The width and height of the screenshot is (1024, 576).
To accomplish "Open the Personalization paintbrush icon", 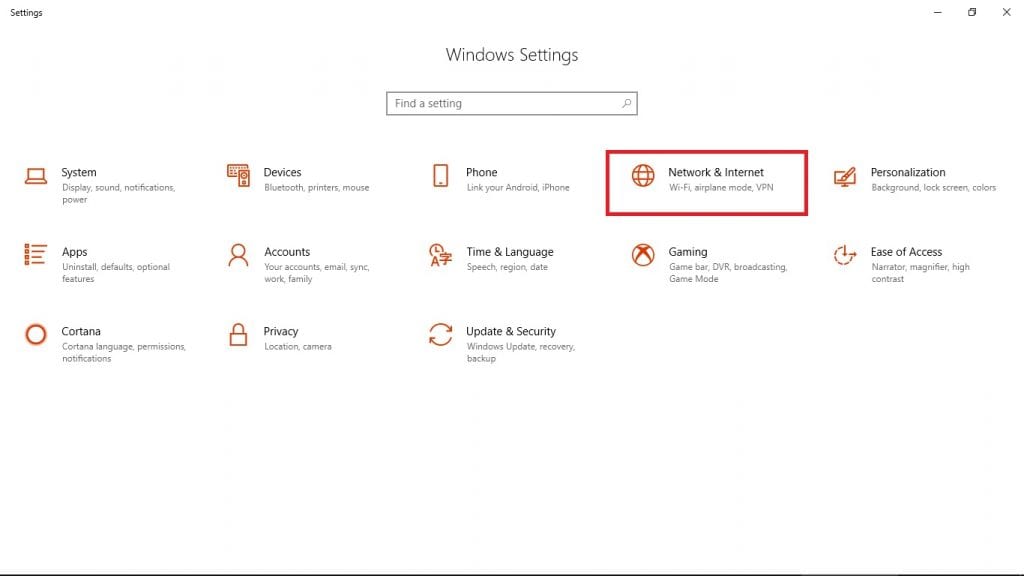I will pyautogui.click(x=844, y=176).
